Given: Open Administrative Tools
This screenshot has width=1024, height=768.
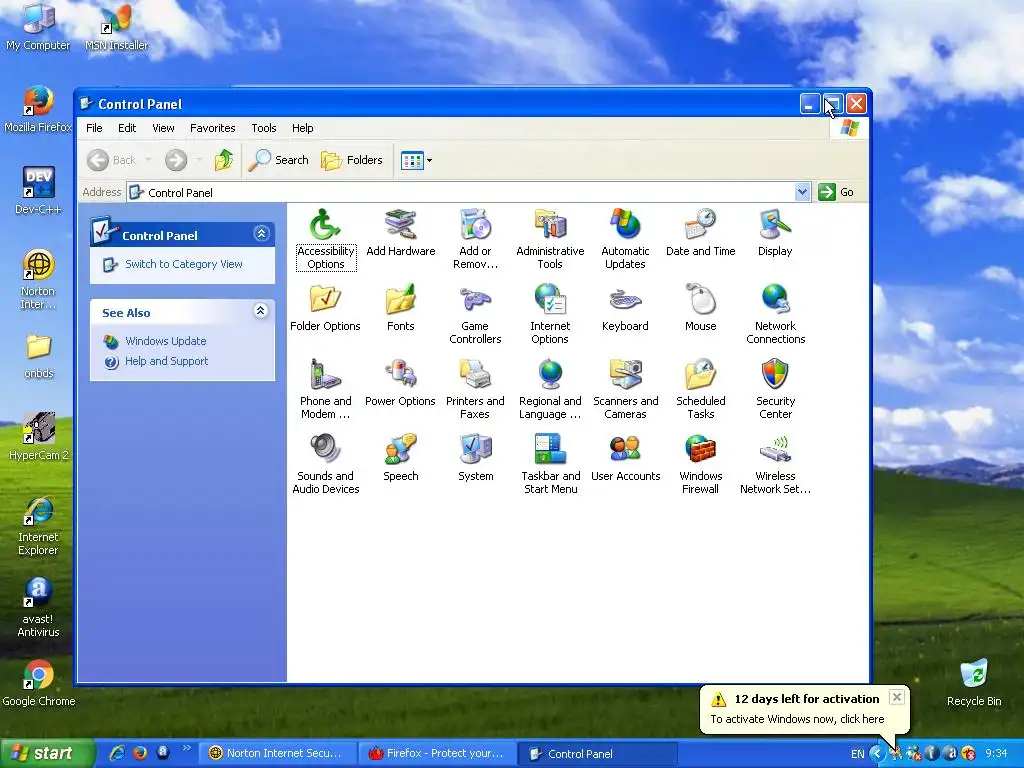Looking at the screenshot, I should point(550,239).
